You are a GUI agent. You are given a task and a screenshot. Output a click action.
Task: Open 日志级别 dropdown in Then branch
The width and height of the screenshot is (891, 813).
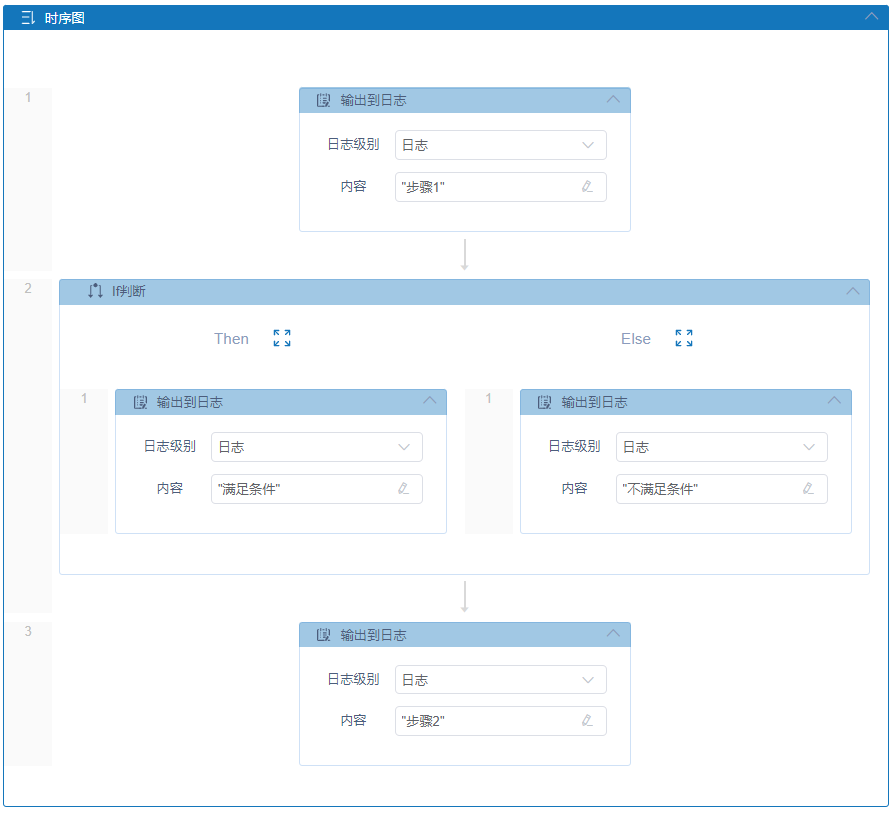(316, 447)
